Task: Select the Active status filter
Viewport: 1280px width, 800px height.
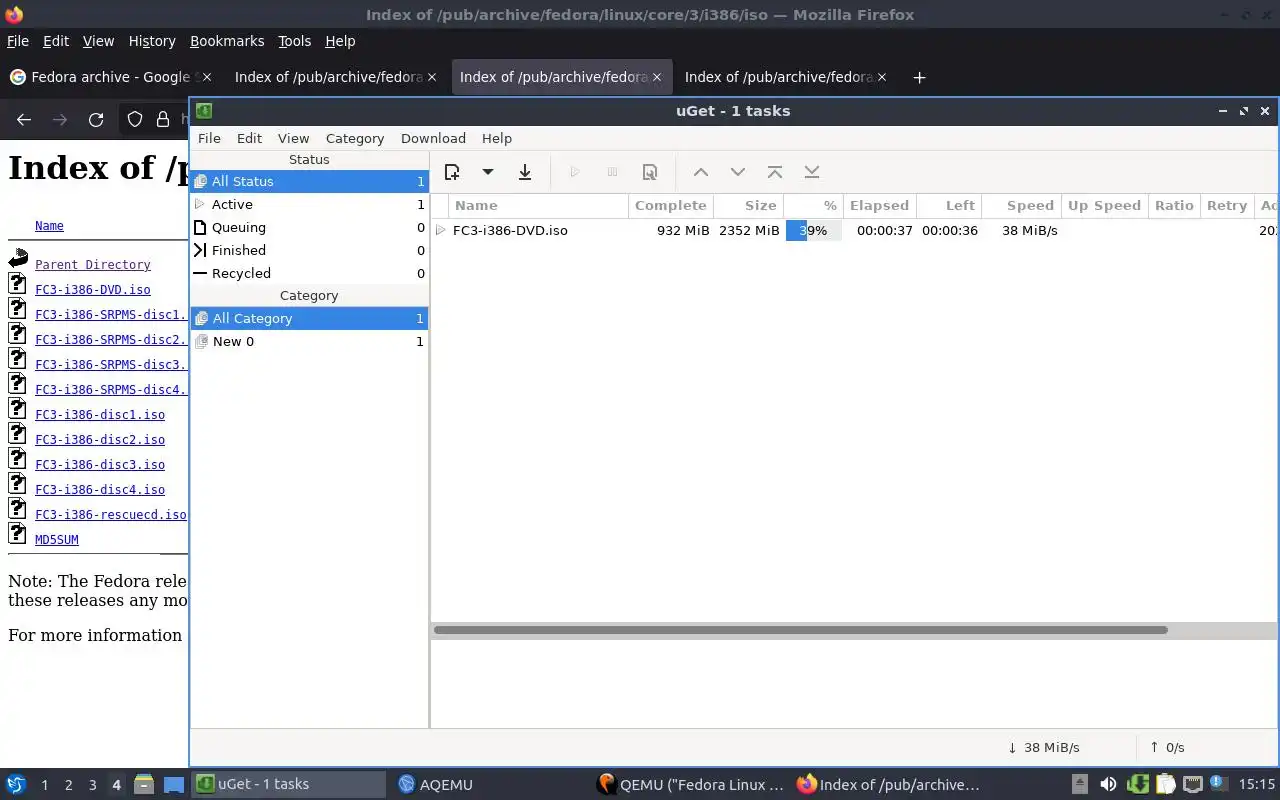Action: pos(309,204)
